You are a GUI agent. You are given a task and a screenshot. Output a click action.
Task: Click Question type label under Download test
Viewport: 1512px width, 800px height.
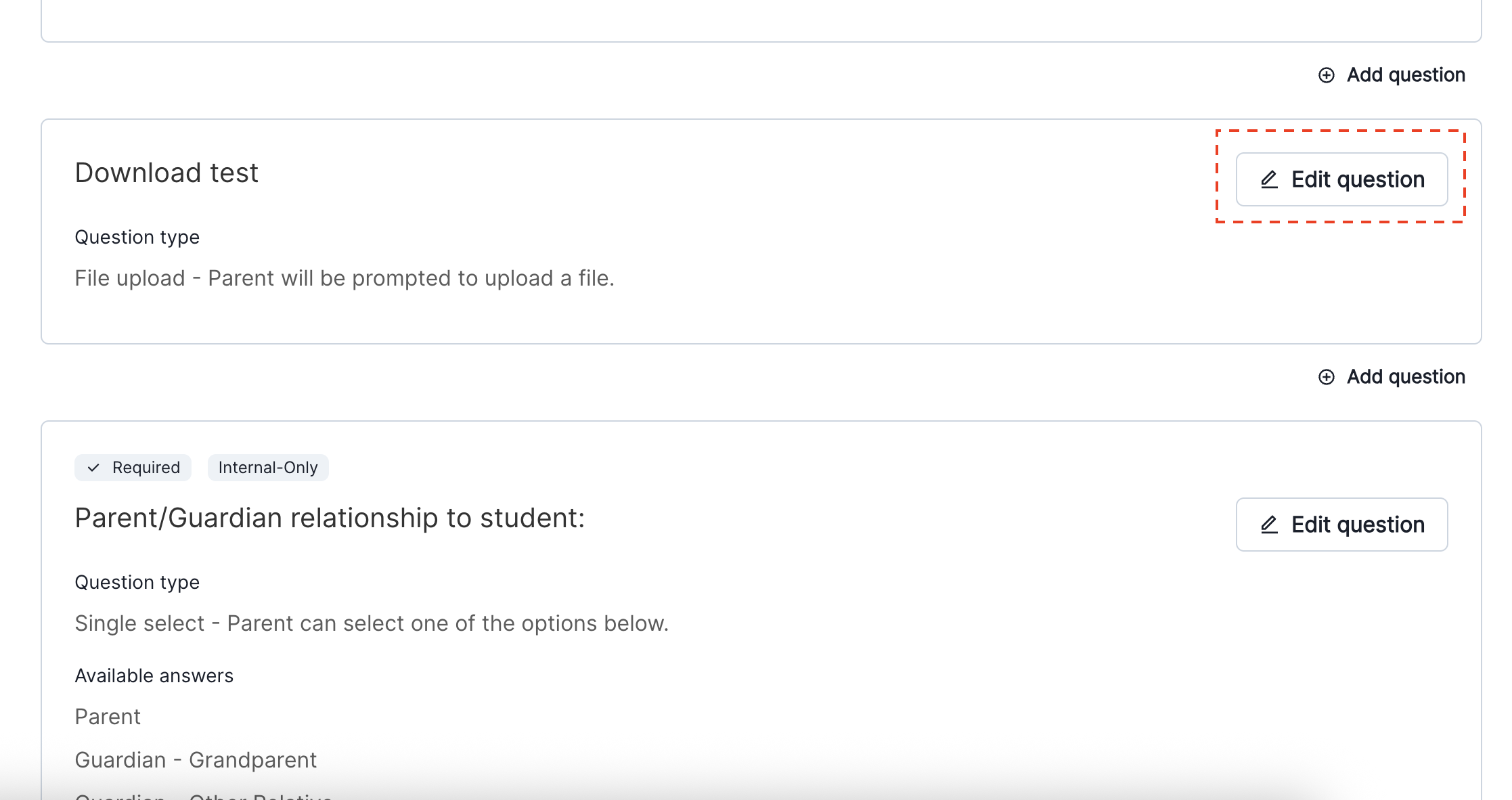[x=137, y=238]
